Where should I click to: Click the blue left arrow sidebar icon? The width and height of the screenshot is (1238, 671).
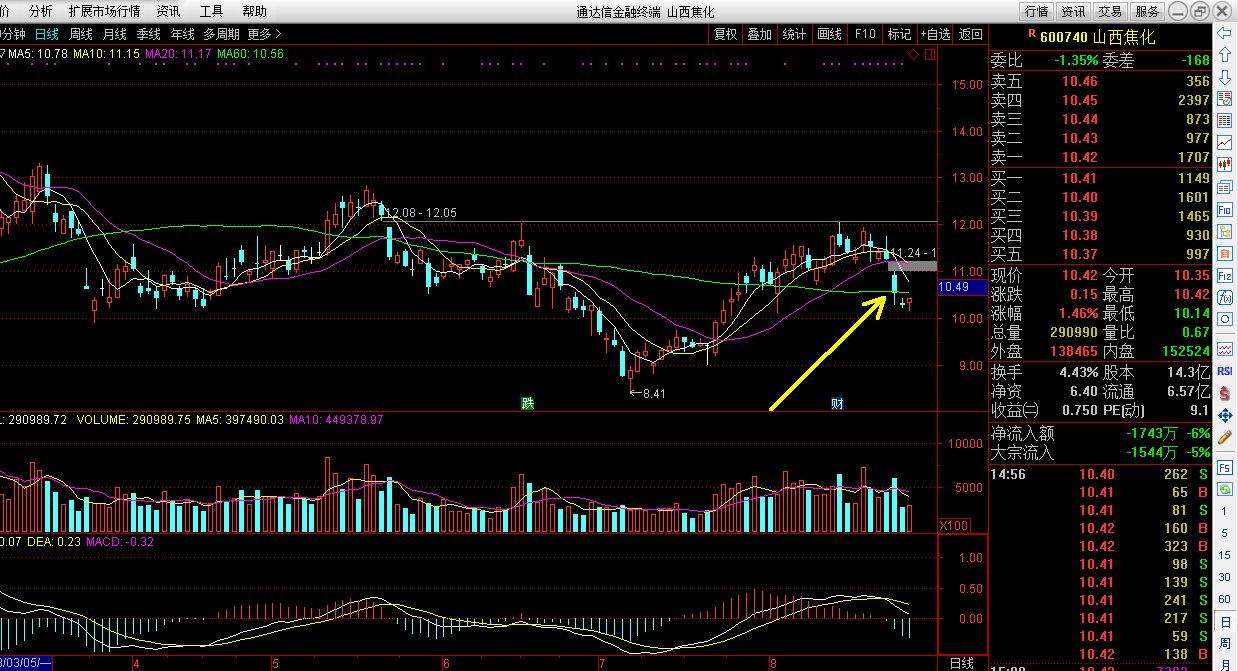[x=1224, y=33]
